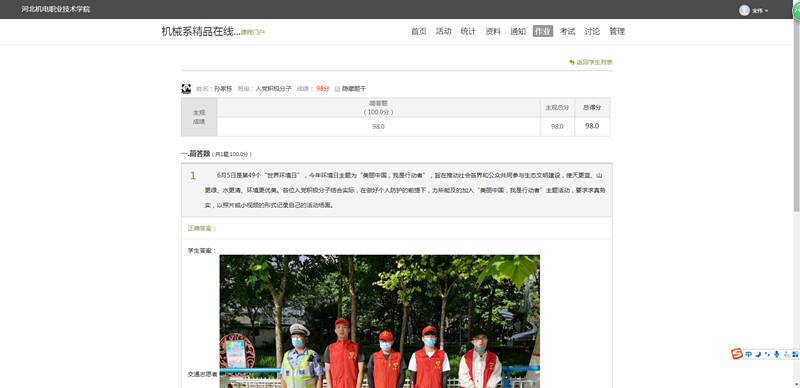Click the 主观成绩 row header cell

pos(199,117)
